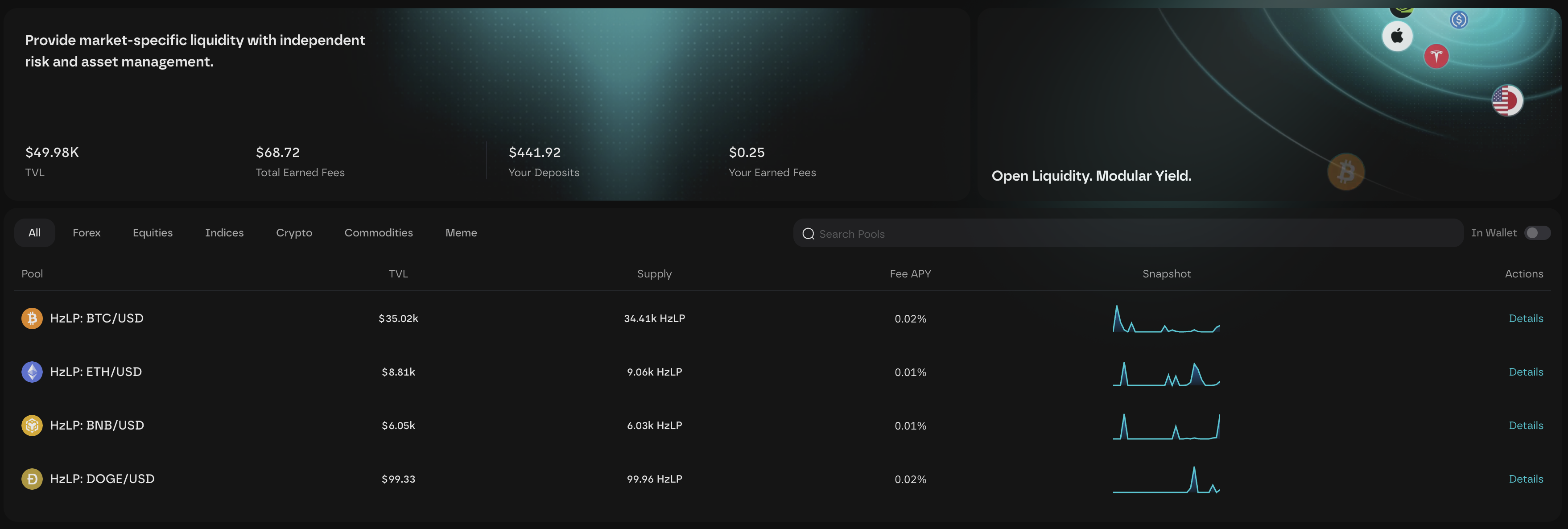Select the Crypto category tab
This screenshot has width=1568, height=529.
294,233
